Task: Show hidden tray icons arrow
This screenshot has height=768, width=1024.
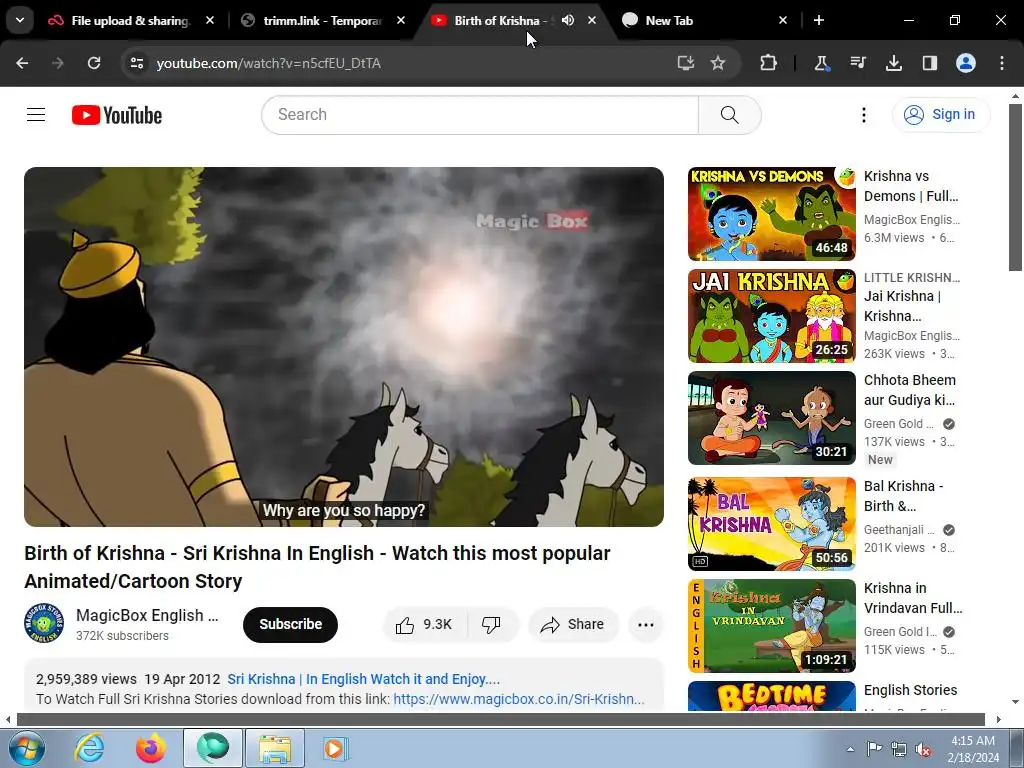Action: point(850,749)
